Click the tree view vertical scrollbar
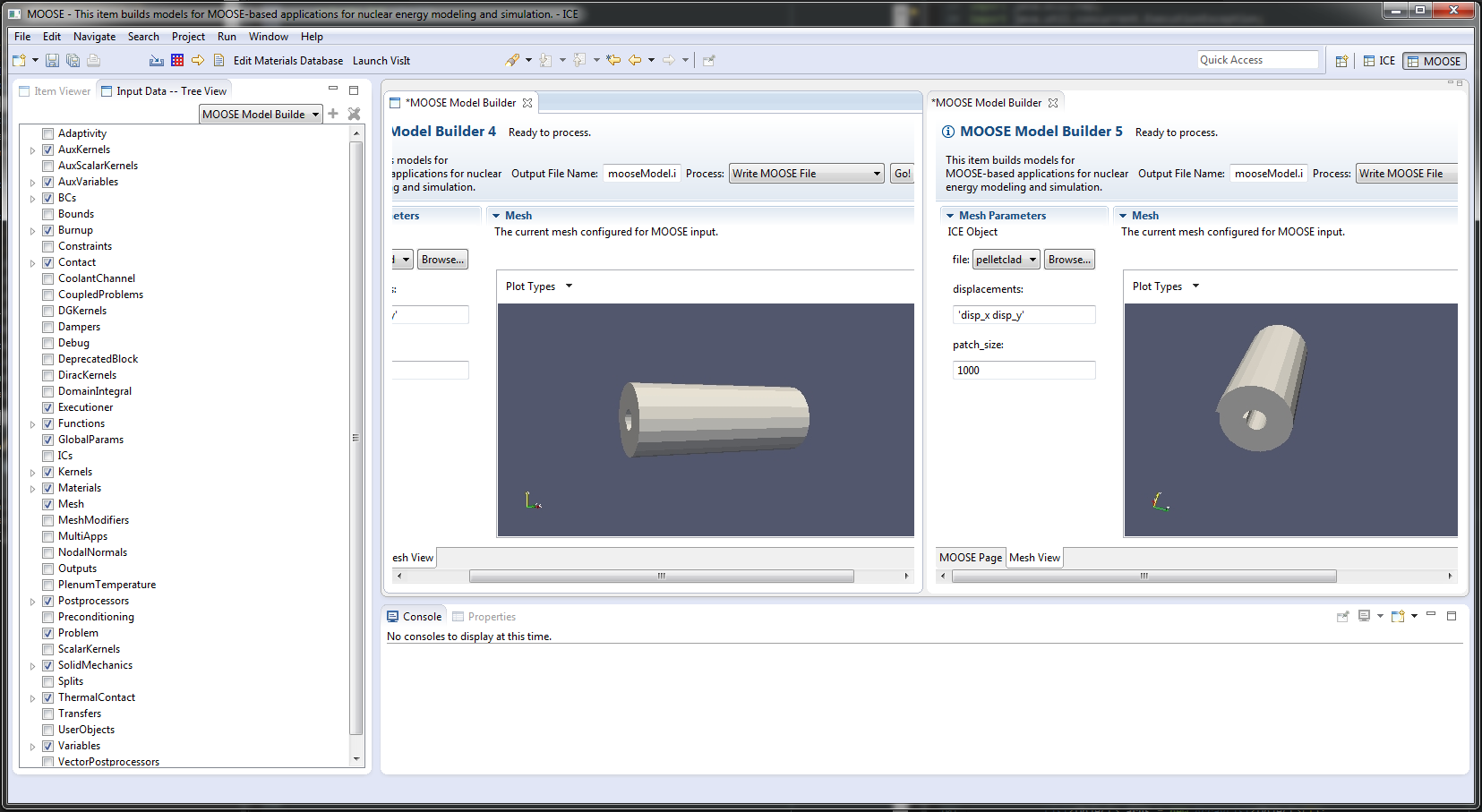 [x=356, y=438]
